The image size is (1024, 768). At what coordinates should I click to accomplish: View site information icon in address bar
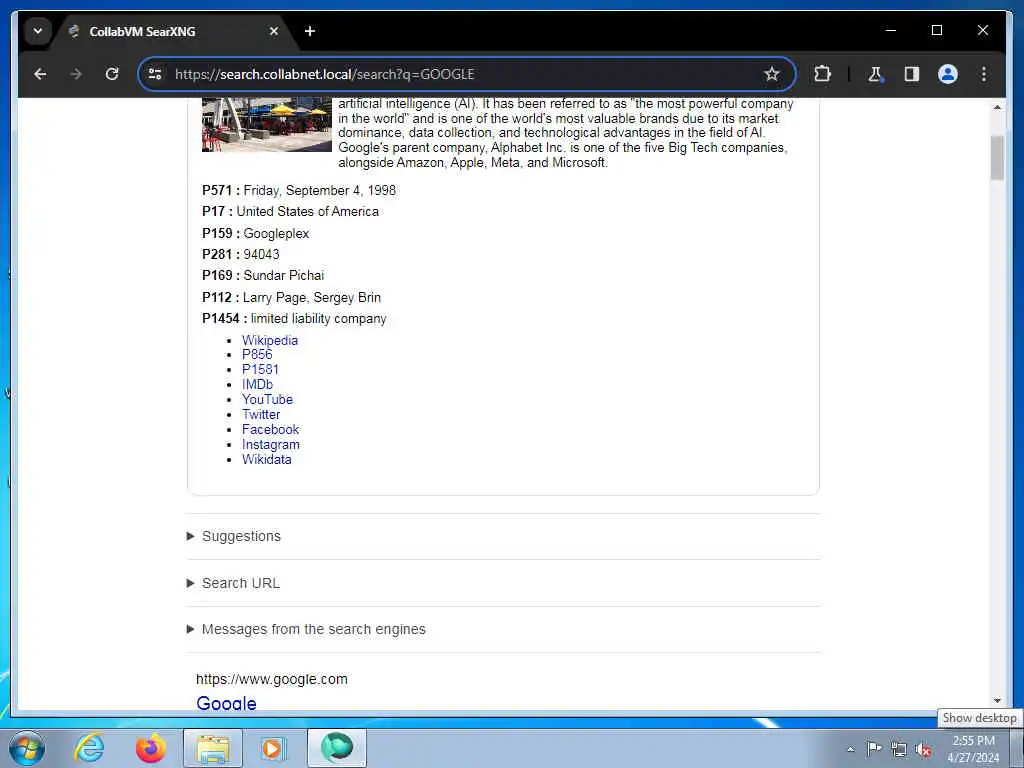[155, 74]
